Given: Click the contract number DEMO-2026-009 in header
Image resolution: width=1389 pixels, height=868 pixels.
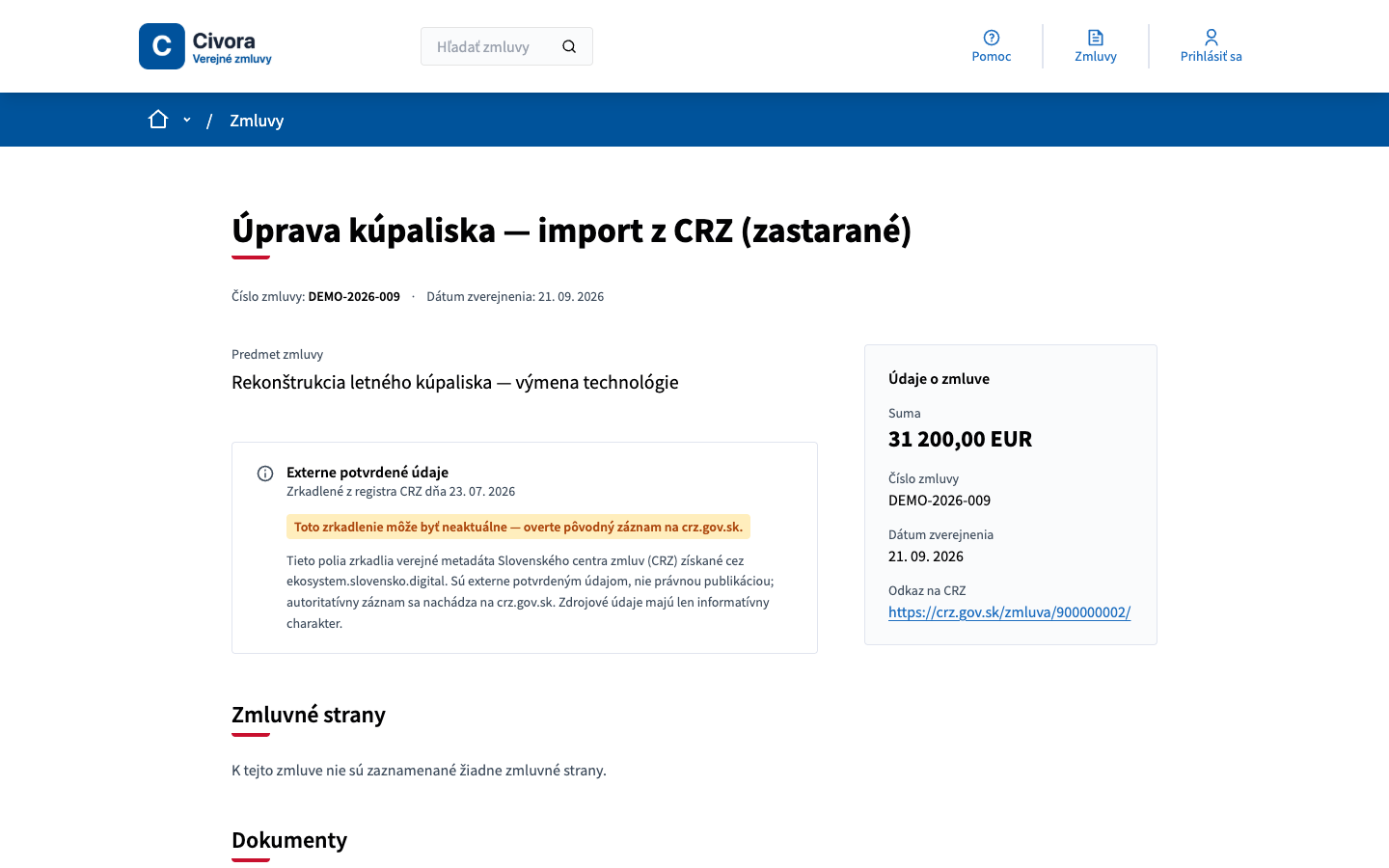Looking at the screenshot, I should tap(354, 297).
